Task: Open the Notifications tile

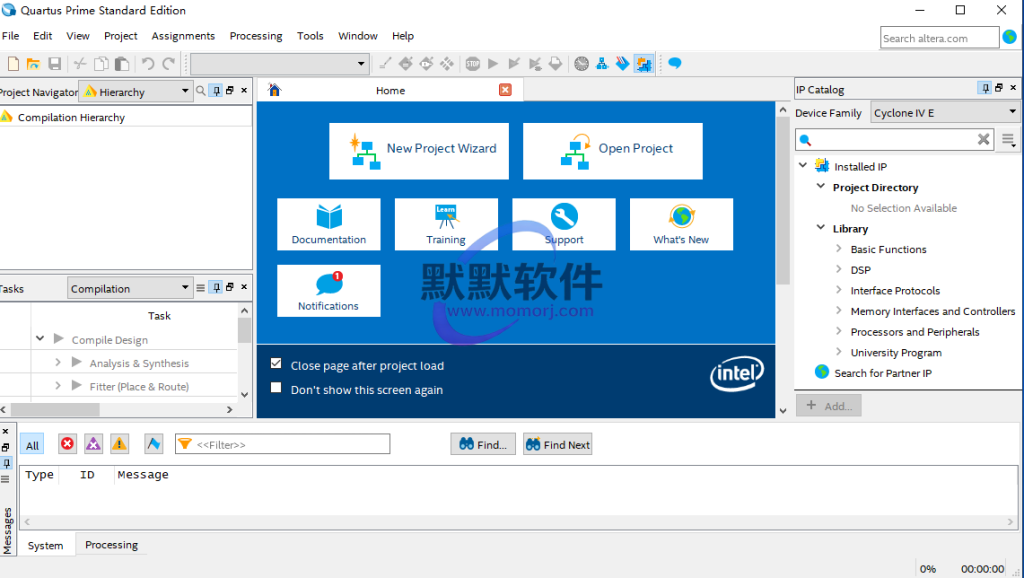Action: tap(328, 291)
